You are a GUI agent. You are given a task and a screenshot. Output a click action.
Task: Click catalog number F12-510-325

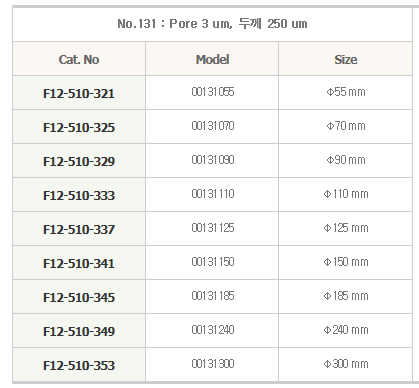coord(79,127)
